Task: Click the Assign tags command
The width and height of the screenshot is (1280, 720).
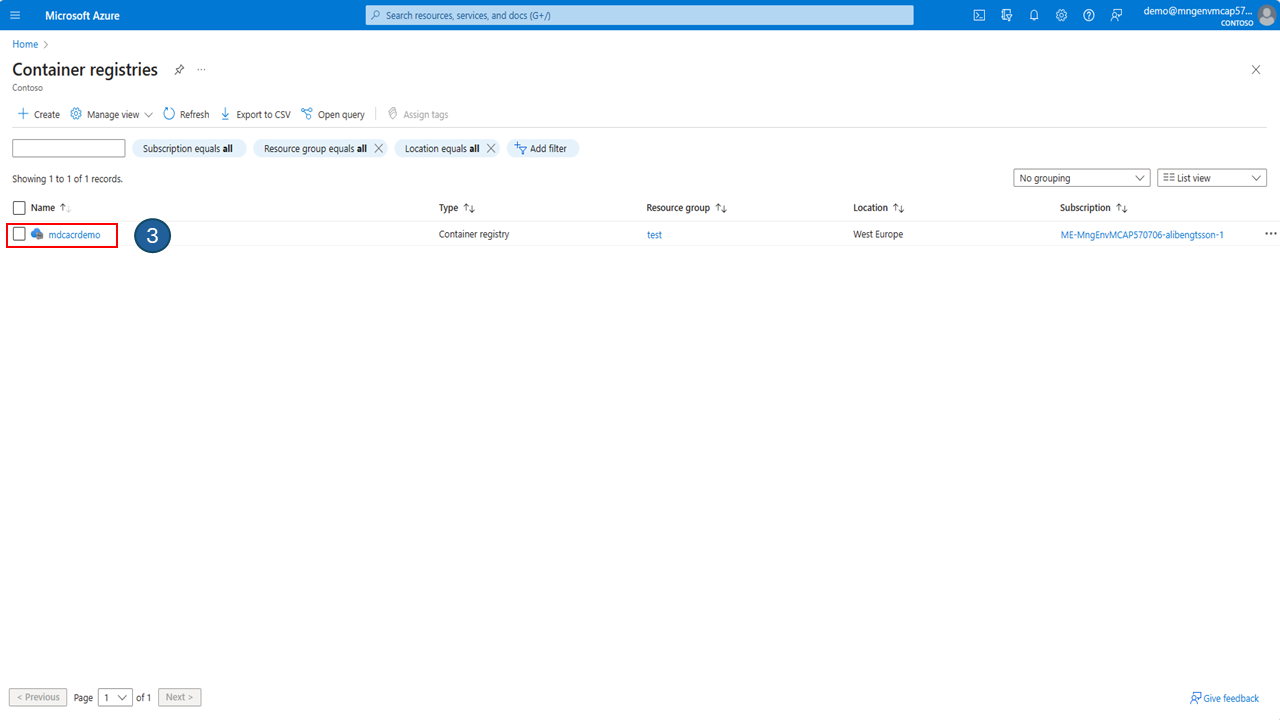Action: 418,114
